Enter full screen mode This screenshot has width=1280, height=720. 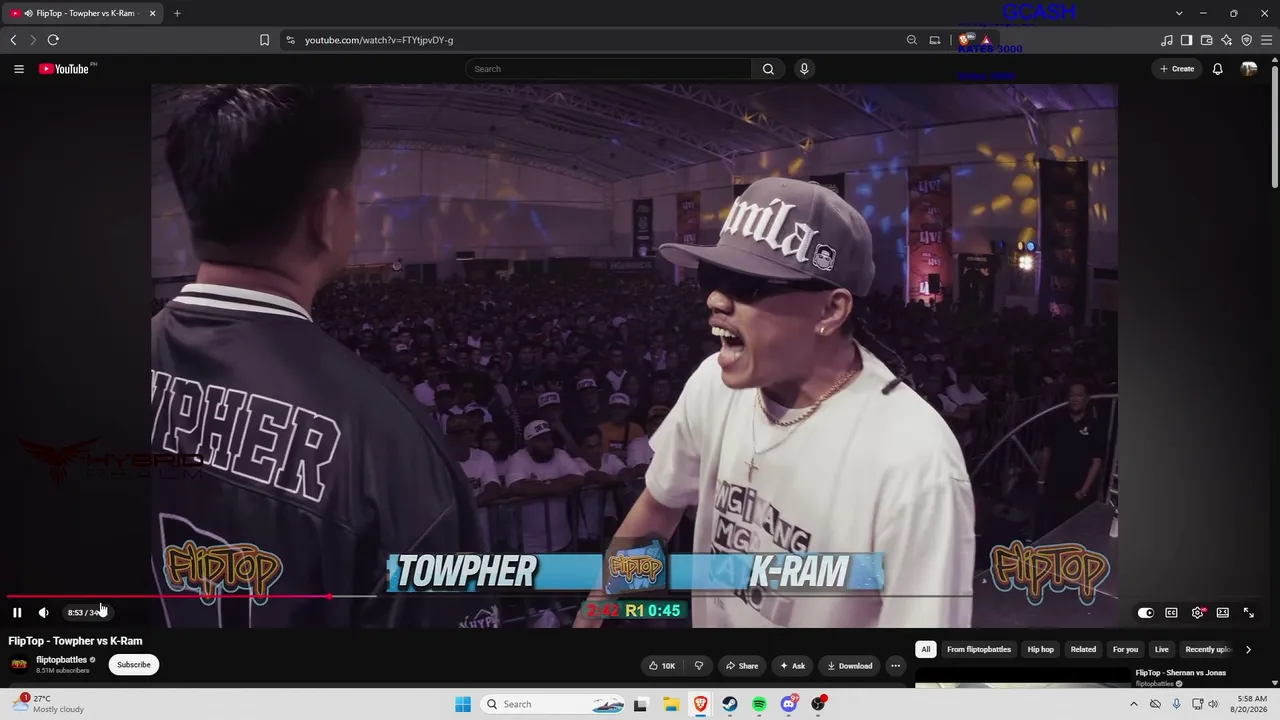click(x=1249, y=613)
